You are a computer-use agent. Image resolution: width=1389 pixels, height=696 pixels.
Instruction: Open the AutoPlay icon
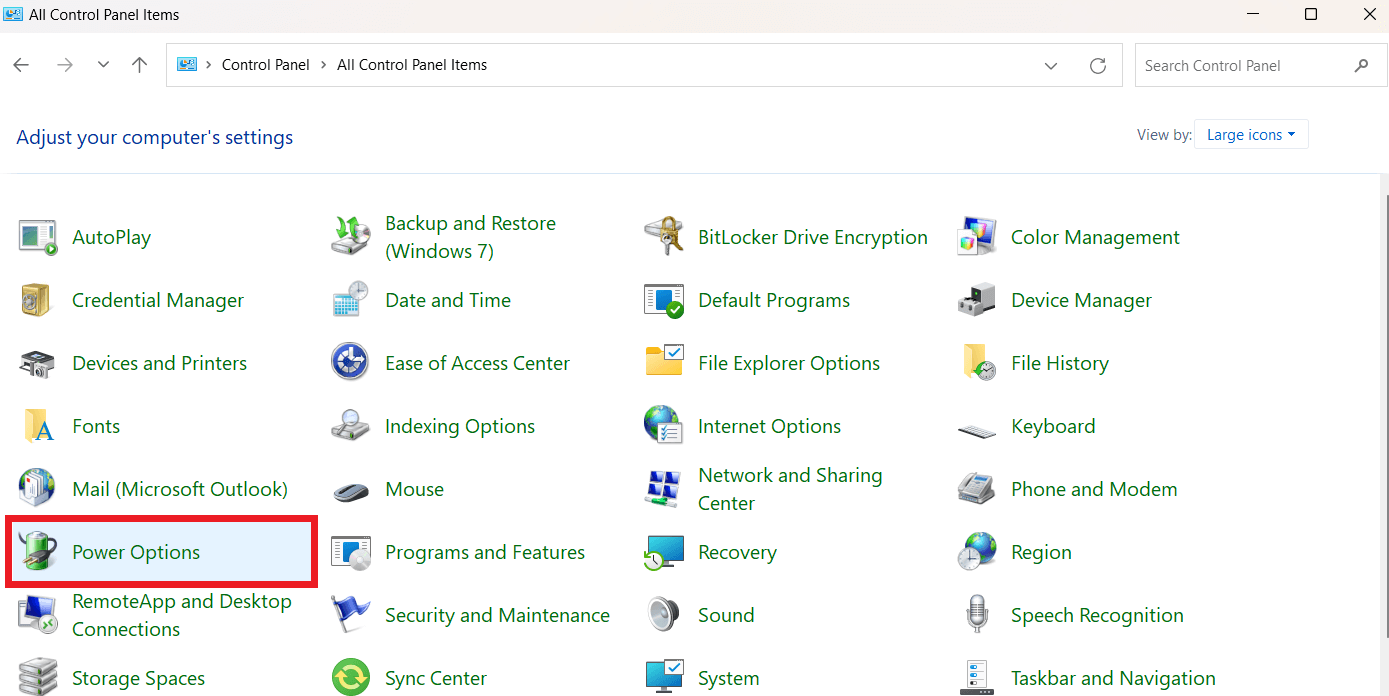38,237
